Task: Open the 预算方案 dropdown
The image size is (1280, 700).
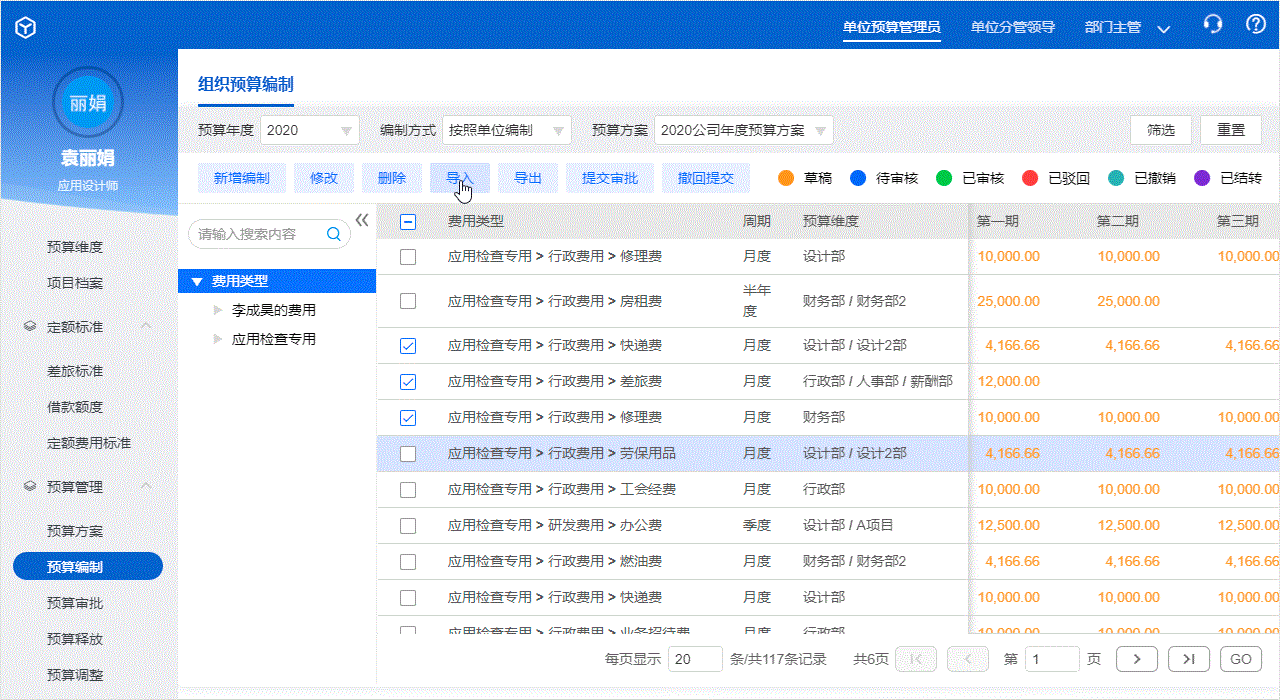Action: pos(744,130)
